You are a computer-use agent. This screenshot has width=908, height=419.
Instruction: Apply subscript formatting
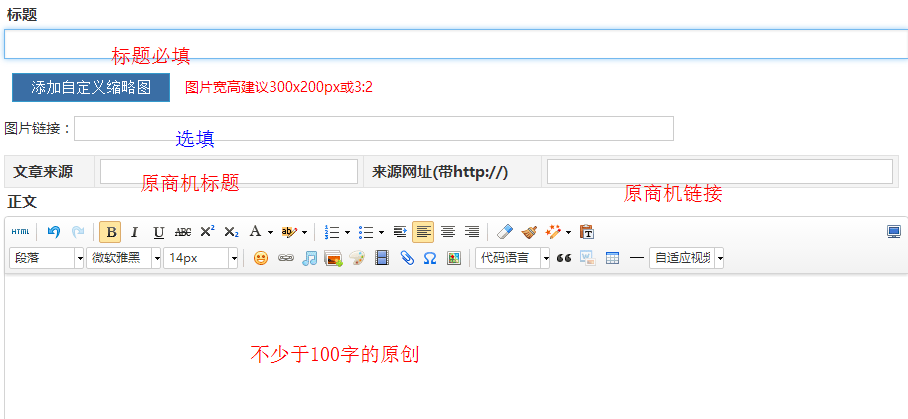231,232
